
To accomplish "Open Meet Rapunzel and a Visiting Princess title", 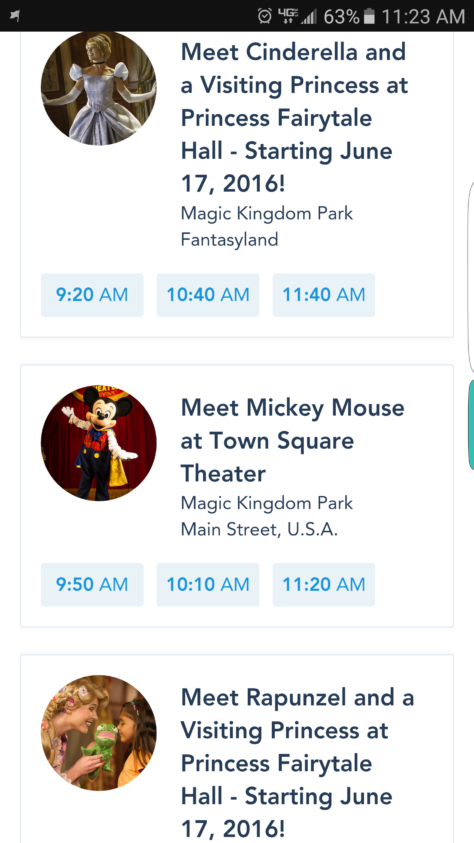I will coord(297,762).
